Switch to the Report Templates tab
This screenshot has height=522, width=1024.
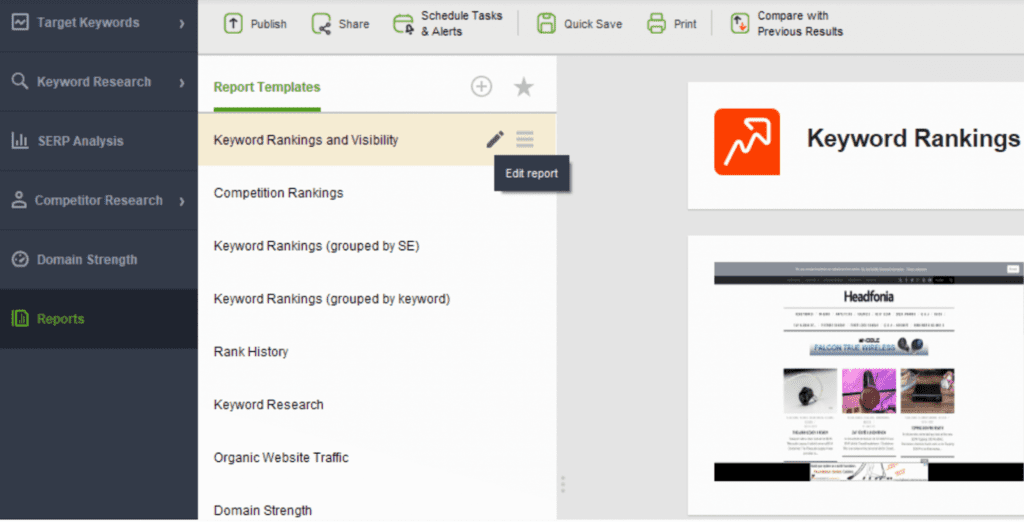(267, 87)
